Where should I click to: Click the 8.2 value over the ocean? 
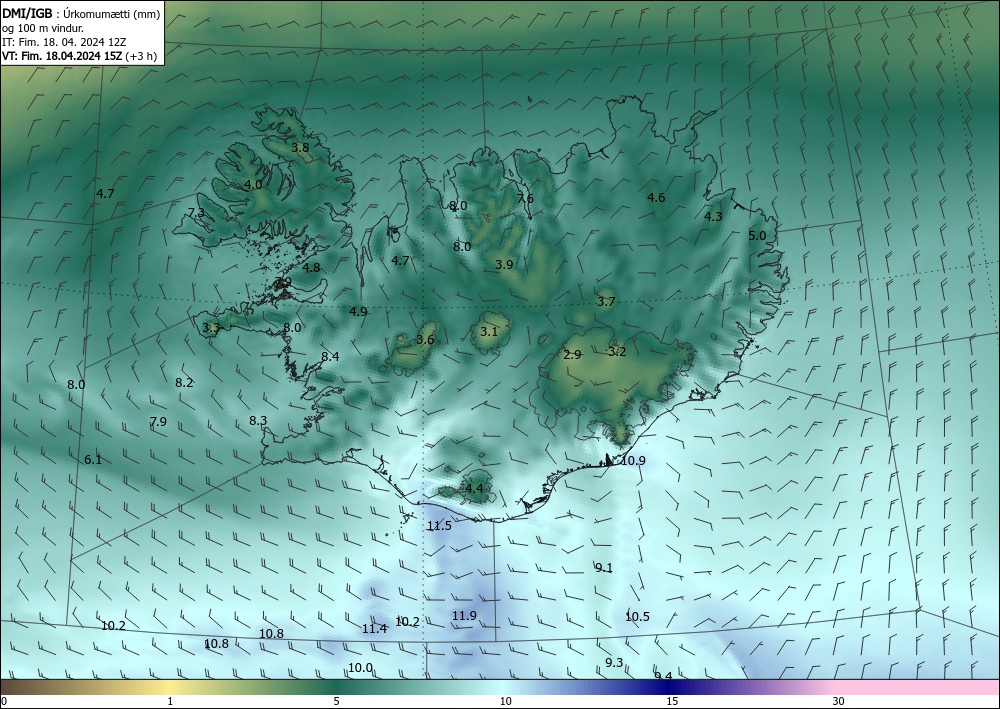(x=184, y=383)
